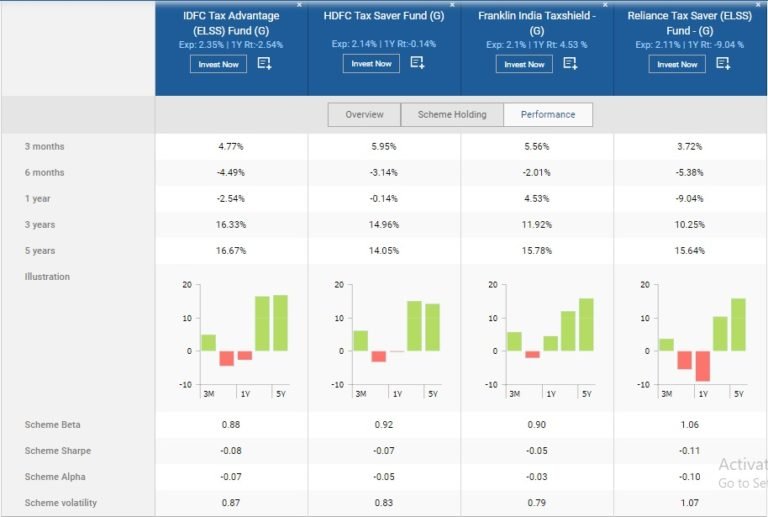Switch to the Scheme Holding tab

tap(452, 115)
